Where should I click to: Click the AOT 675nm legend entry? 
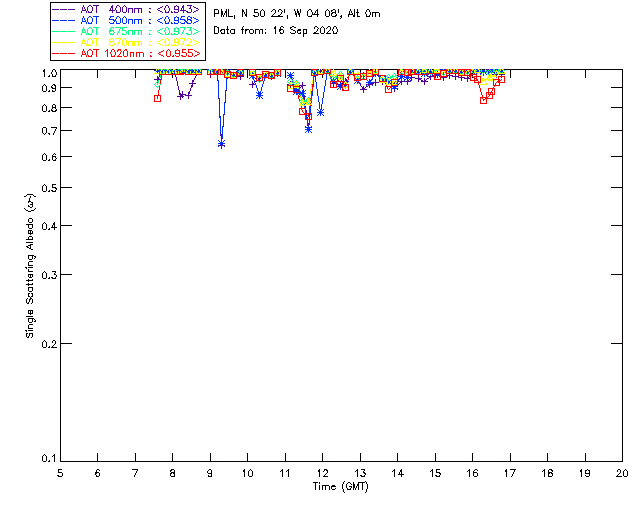point(126,31)
